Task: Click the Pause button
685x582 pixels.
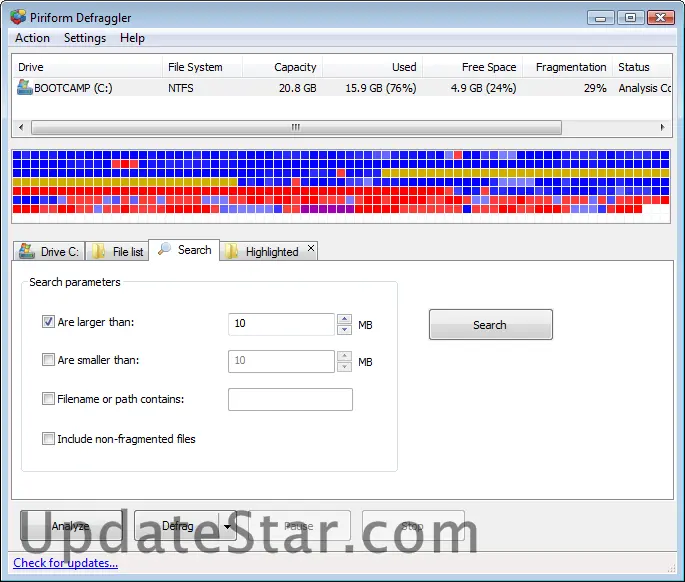Action: (299, 526)
